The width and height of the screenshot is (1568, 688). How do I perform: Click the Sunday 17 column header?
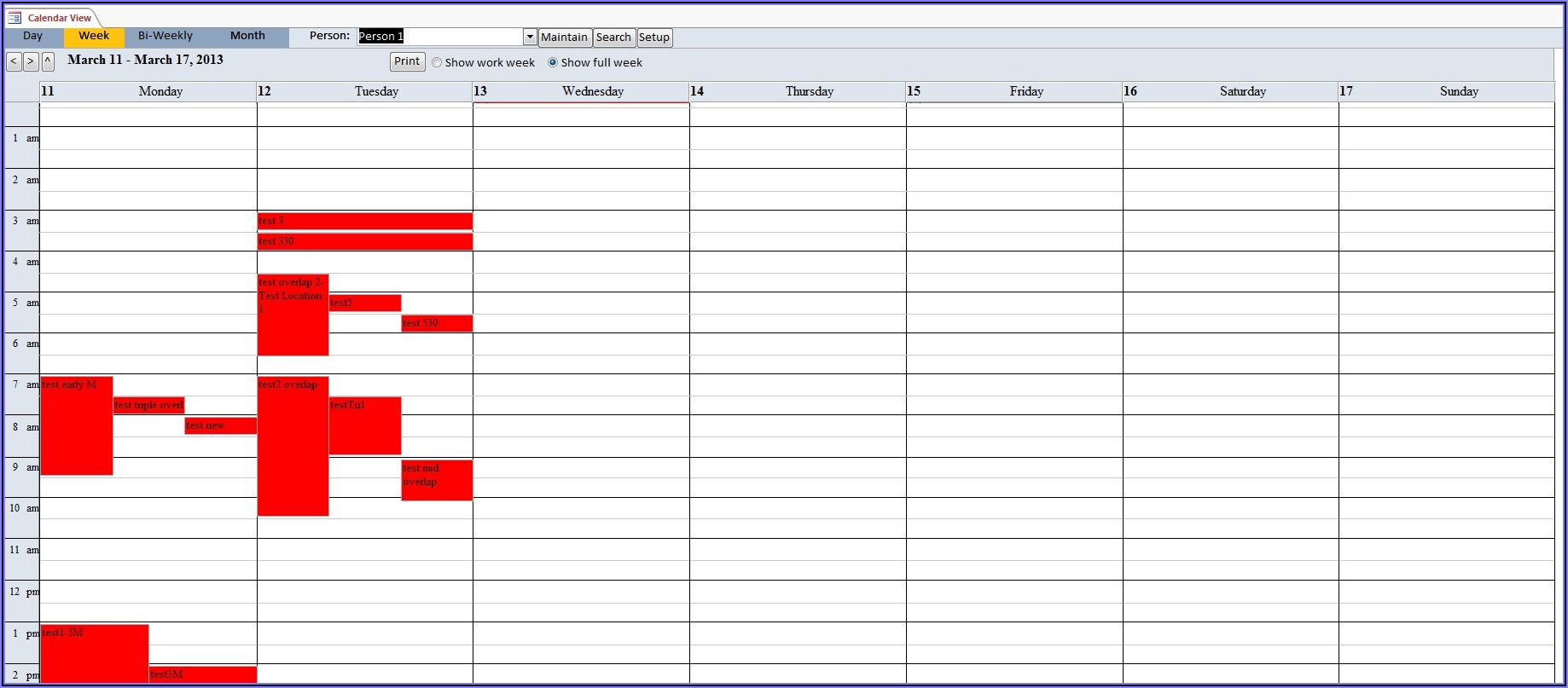1447,92
